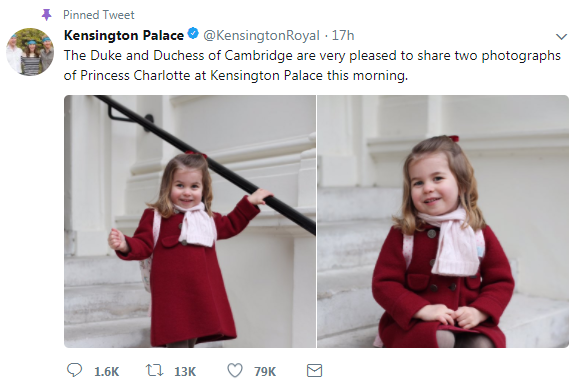Click the black handrail in the left photo
This screenshot has height=389, width=579.
coord(207,164)
